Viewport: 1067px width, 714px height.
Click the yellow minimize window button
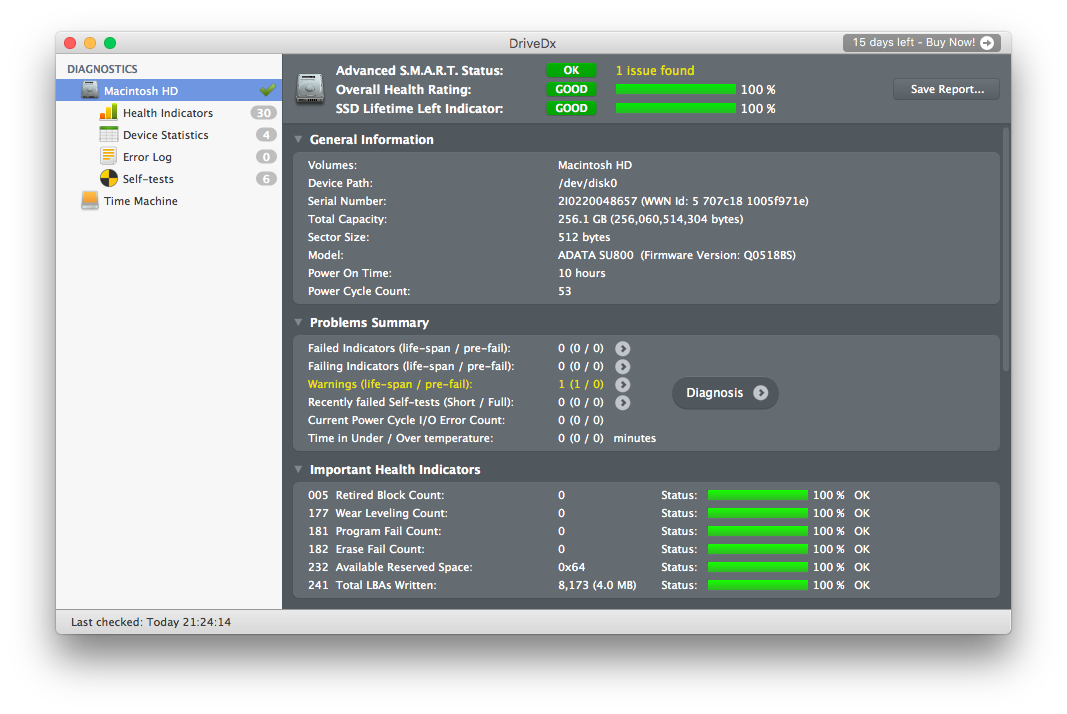(90, 43)
